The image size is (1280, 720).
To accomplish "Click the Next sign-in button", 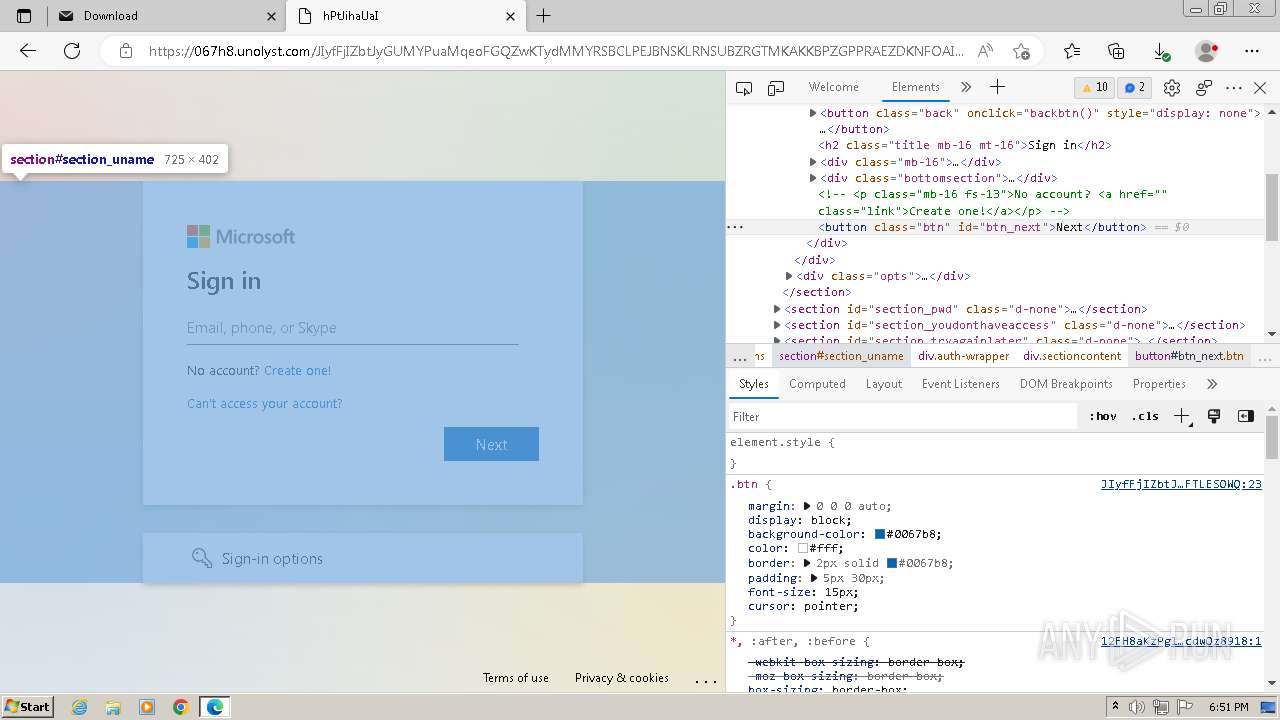I will (x=491, y=445).
